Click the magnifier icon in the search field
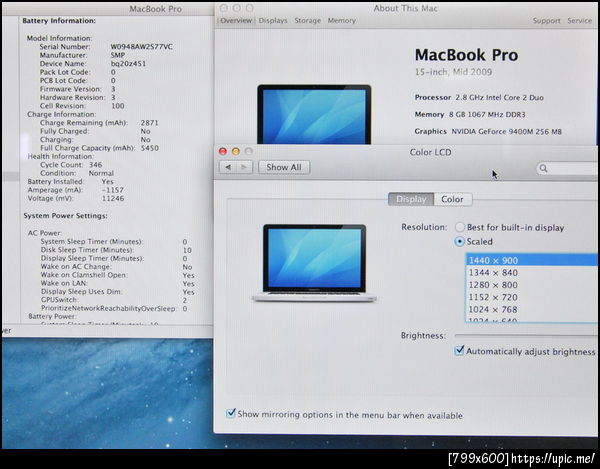Screen dimensions: 600x469 coord(543,168)
